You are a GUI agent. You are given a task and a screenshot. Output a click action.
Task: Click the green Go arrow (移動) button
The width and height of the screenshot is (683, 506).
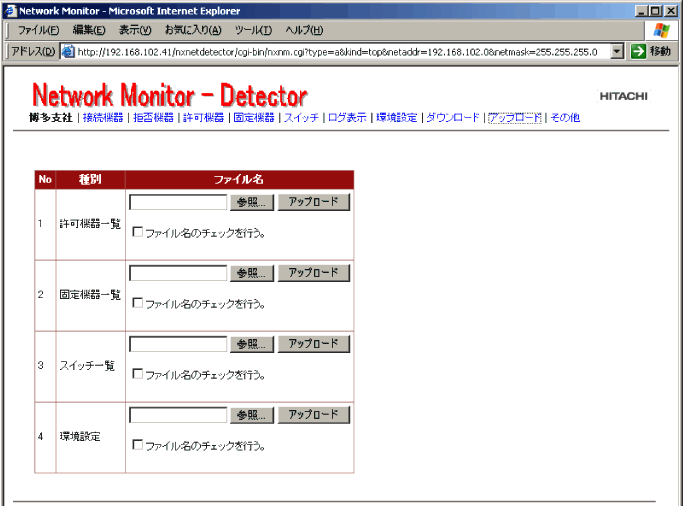638,51
